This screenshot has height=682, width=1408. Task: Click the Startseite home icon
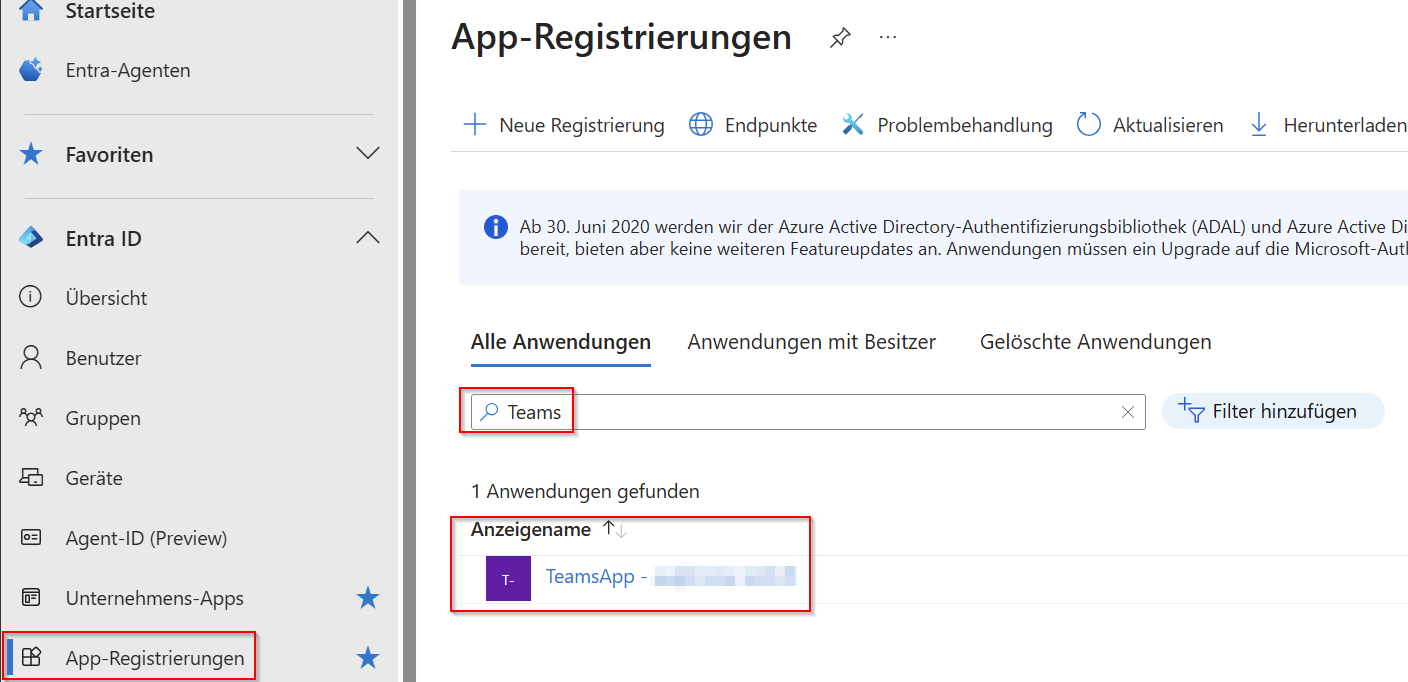[x=31, y=10]
